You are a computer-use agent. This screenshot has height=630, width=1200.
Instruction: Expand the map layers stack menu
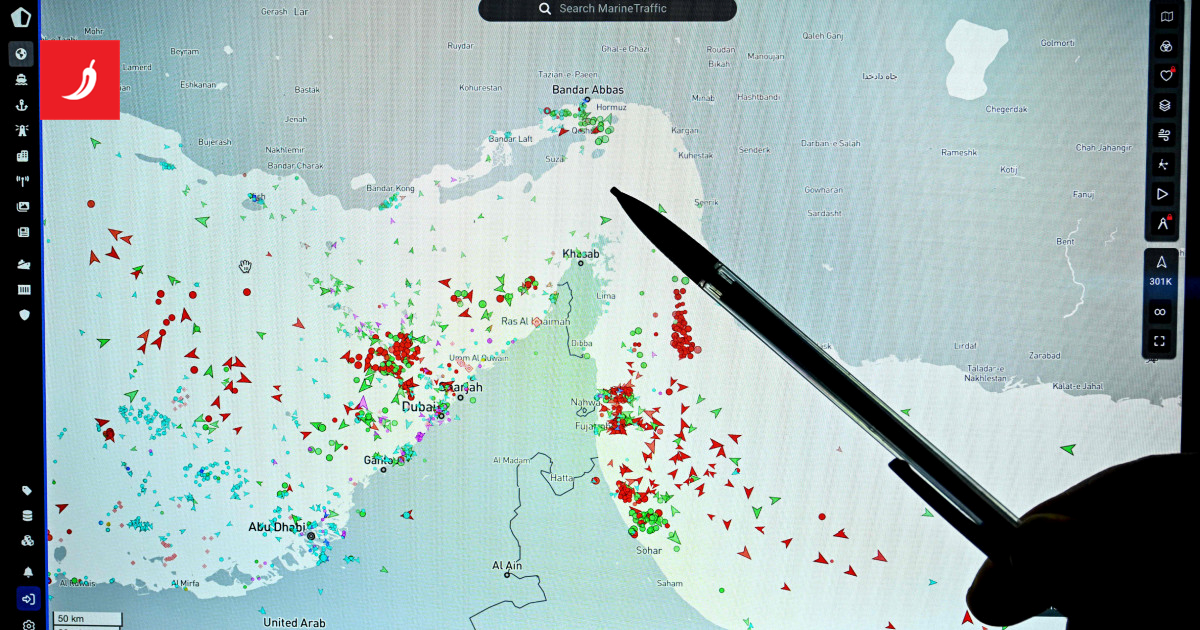point(1164,105)
